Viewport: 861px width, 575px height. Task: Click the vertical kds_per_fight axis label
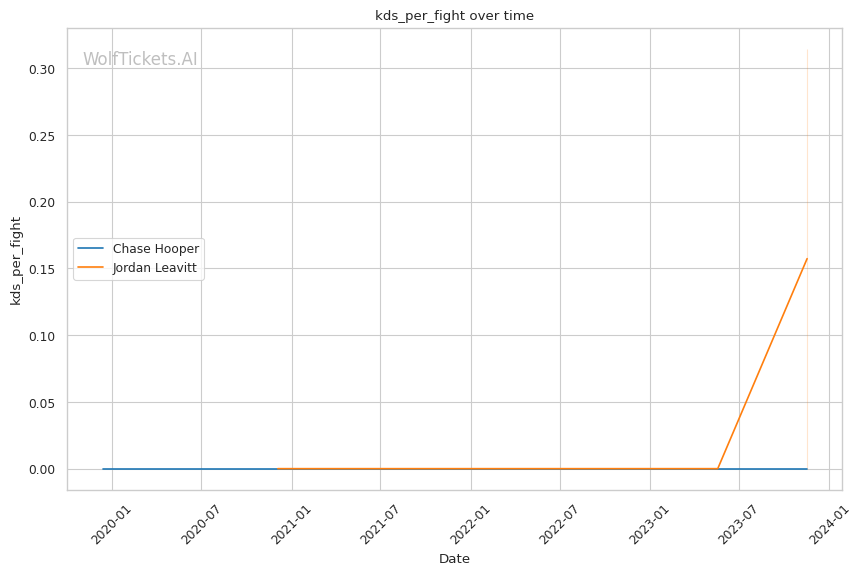coord(17,260)
